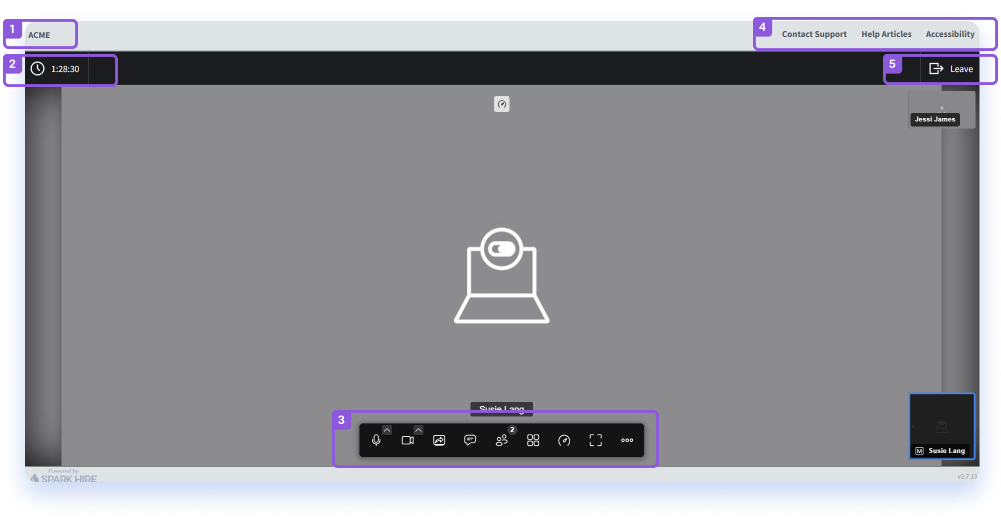Select Susie Lang video thumbnail
Image resolution: width=1001 pixels, height=518 pixels.
pyautogui.click(x=942, y=425)
